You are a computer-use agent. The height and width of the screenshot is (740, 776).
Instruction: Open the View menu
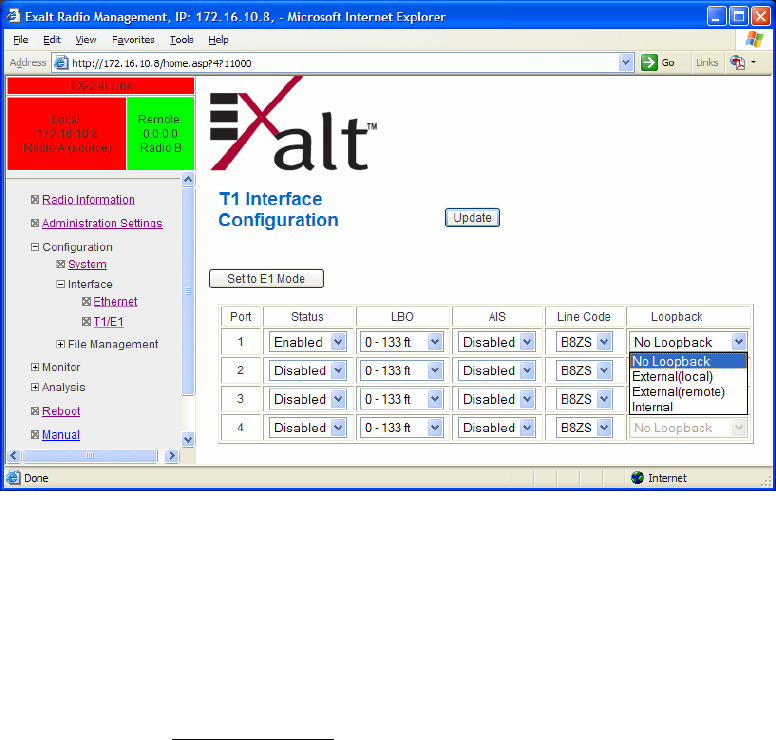point(86,40)
